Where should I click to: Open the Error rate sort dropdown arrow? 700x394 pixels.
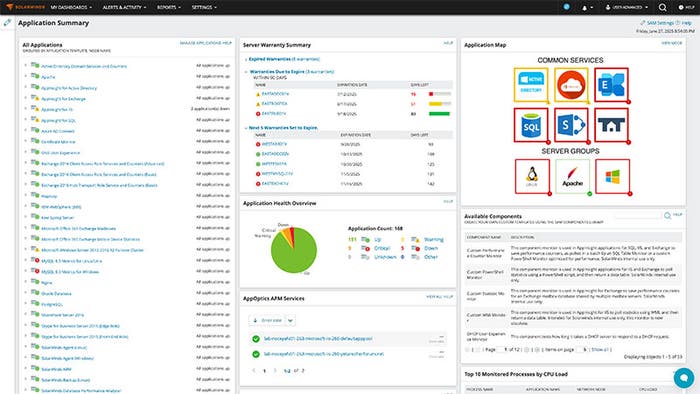point(290,320)
